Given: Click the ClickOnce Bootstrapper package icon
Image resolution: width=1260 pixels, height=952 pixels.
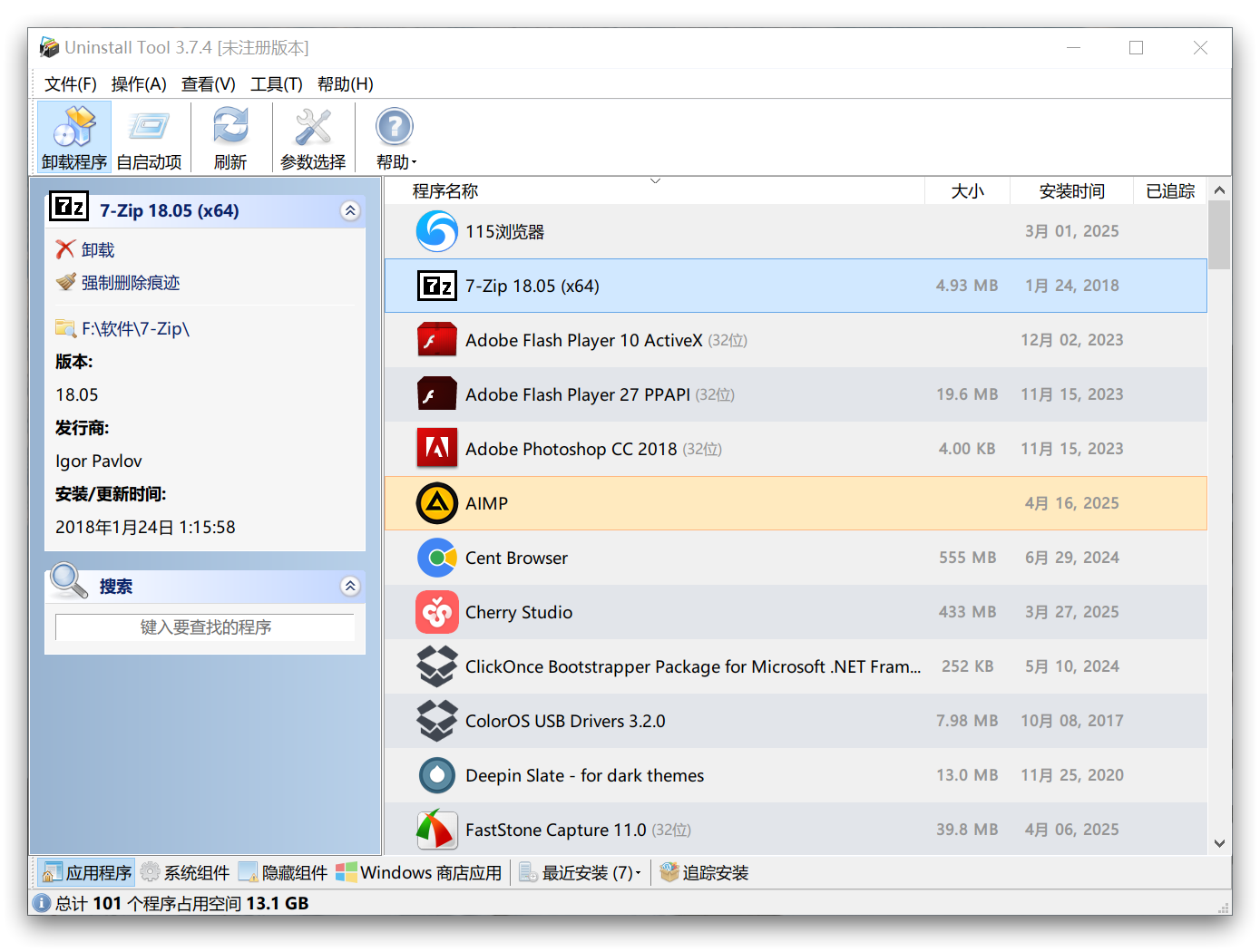Looking at the screenshot, I should (436, 666).
